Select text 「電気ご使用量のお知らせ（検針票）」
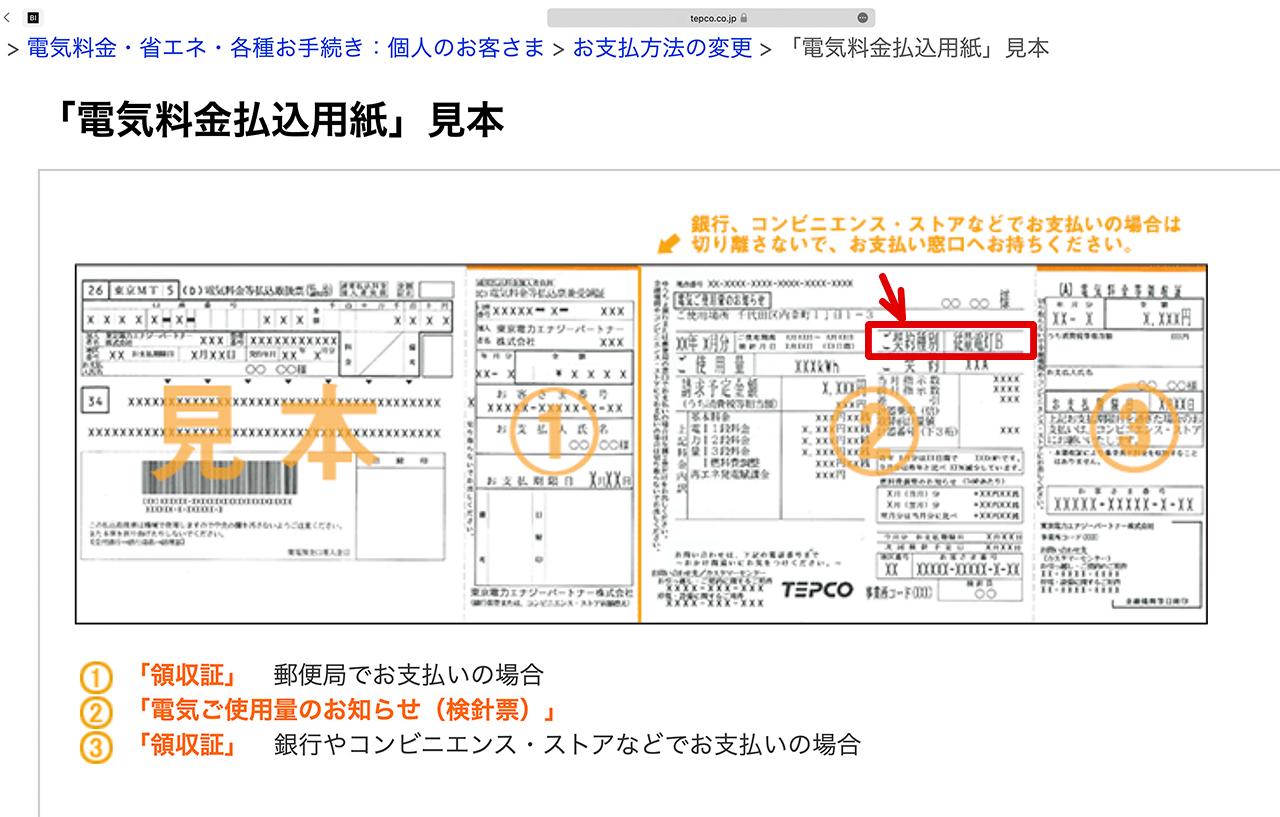This screenshot has width=1280, height=817. pos(347,710)
